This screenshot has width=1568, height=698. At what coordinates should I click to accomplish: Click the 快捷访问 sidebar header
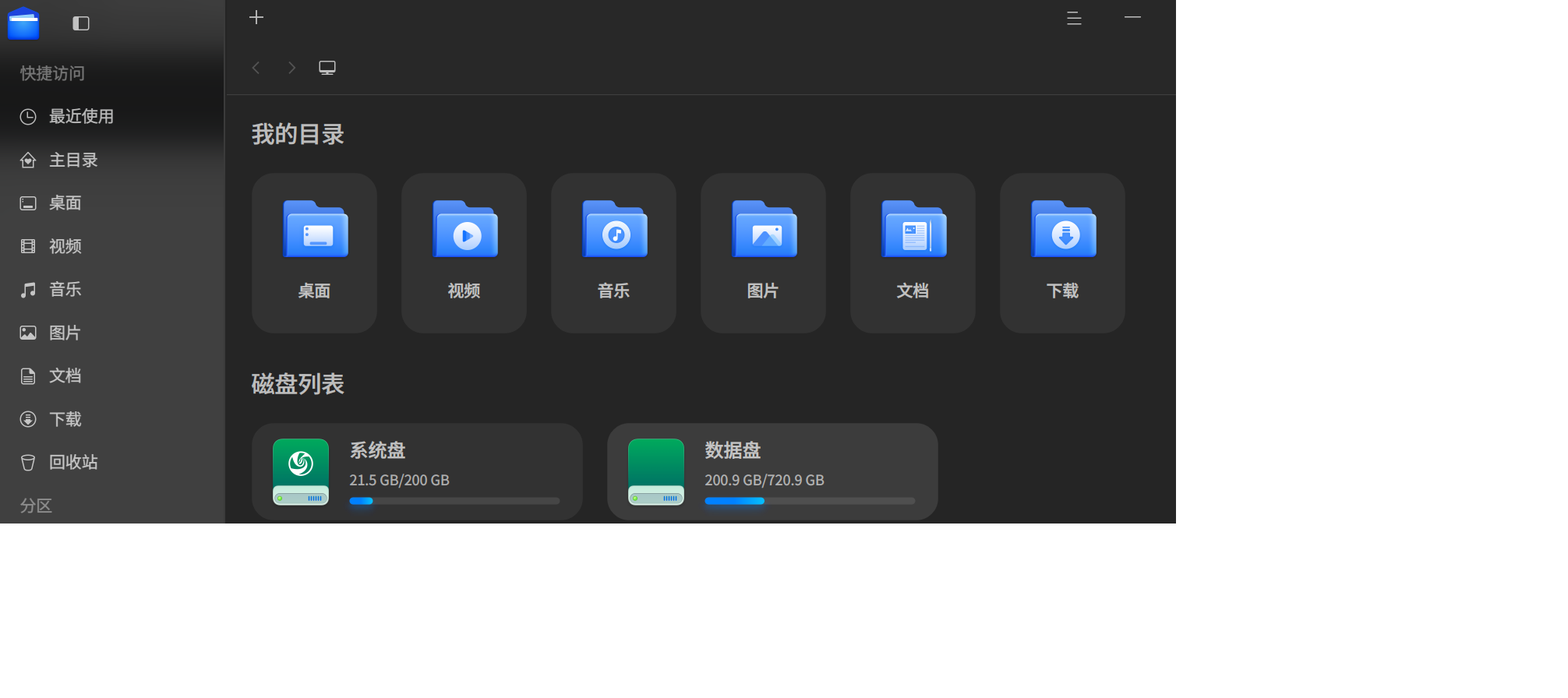point(52,73)
